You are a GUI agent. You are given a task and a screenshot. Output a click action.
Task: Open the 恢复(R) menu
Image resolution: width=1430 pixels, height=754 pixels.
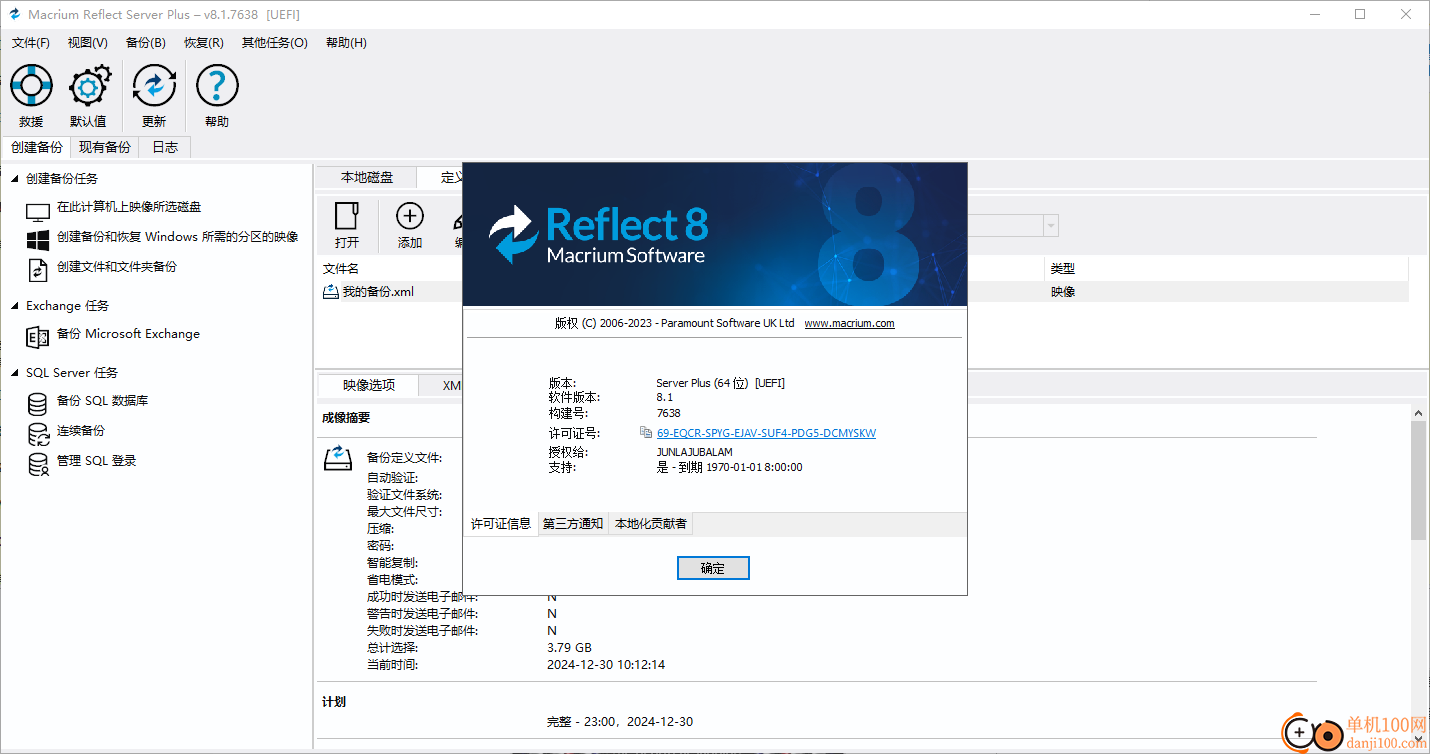click(204, 43)
